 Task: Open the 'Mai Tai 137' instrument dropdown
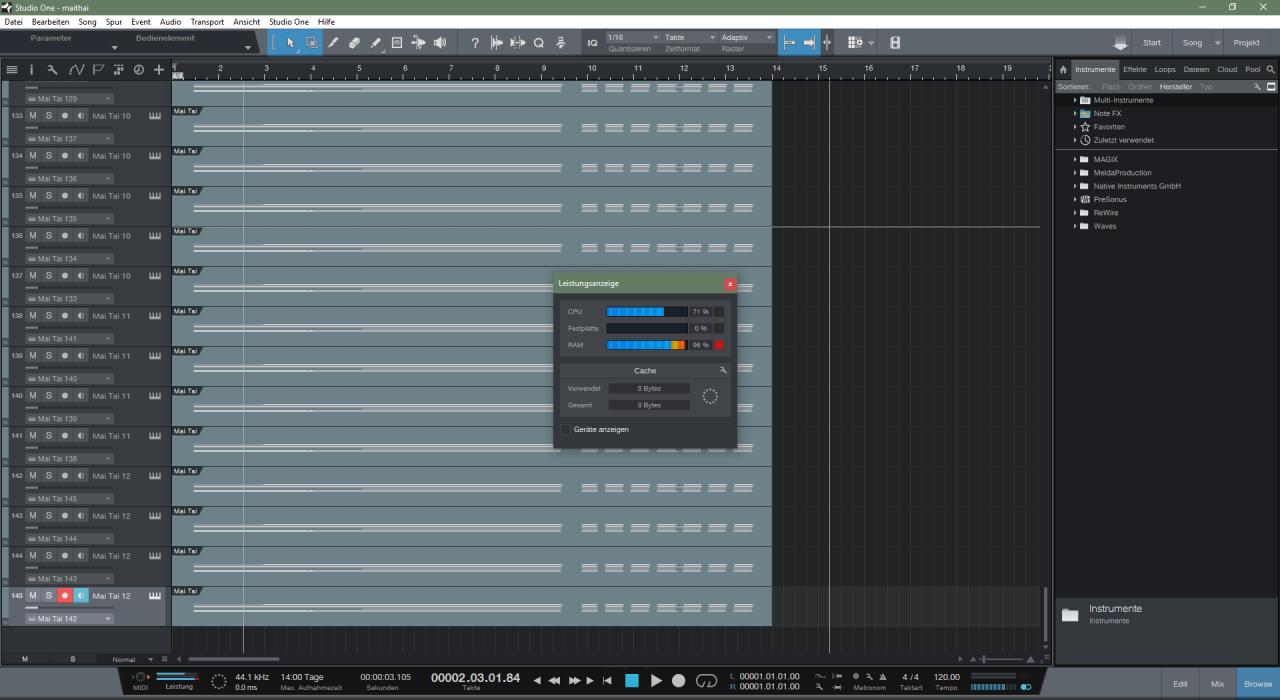point(69,139)
